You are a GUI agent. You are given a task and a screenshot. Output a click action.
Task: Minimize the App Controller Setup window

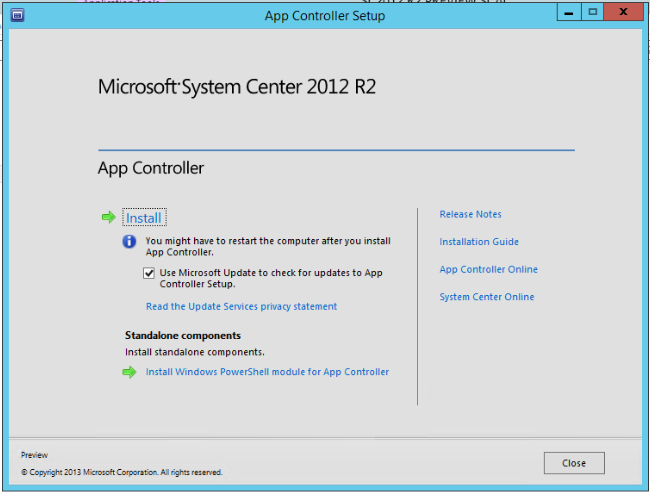coord(569,13)
